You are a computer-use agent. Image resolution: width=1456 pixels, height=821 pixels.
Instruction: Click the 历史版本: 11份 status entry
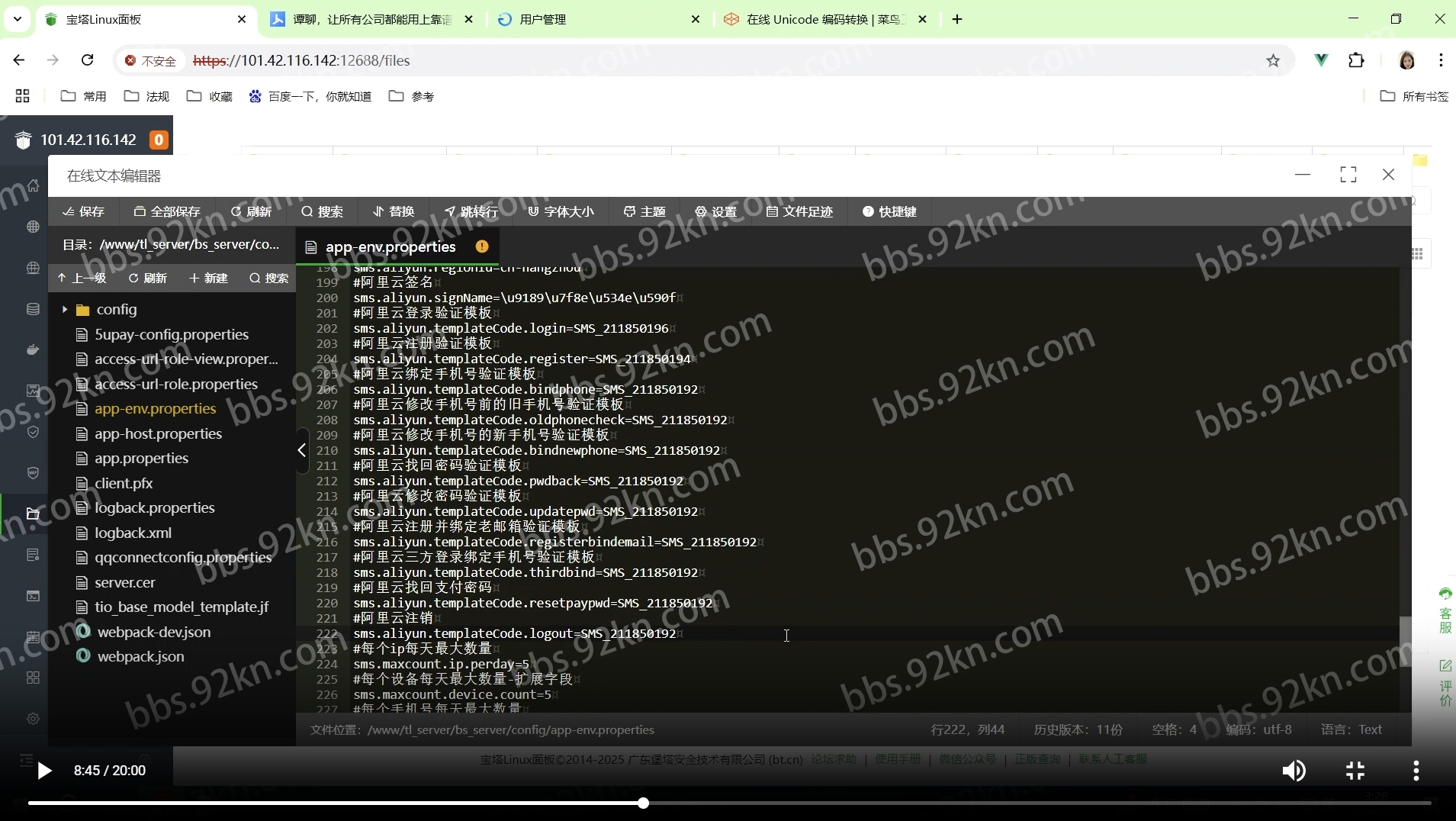tap(1078, 729)
